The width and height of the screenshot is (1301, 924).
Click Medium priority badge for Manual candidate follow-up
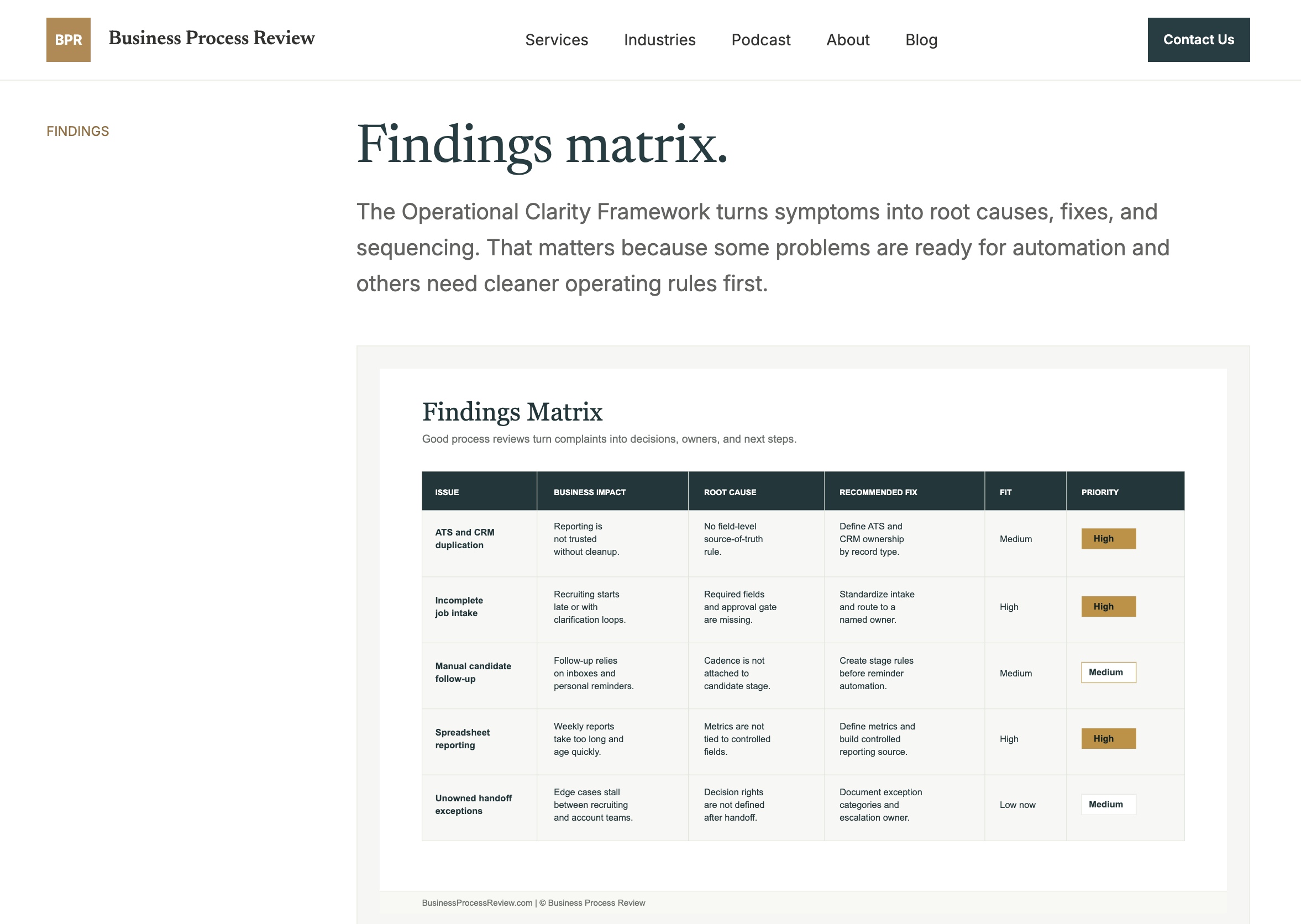[x=1108, y=673]
